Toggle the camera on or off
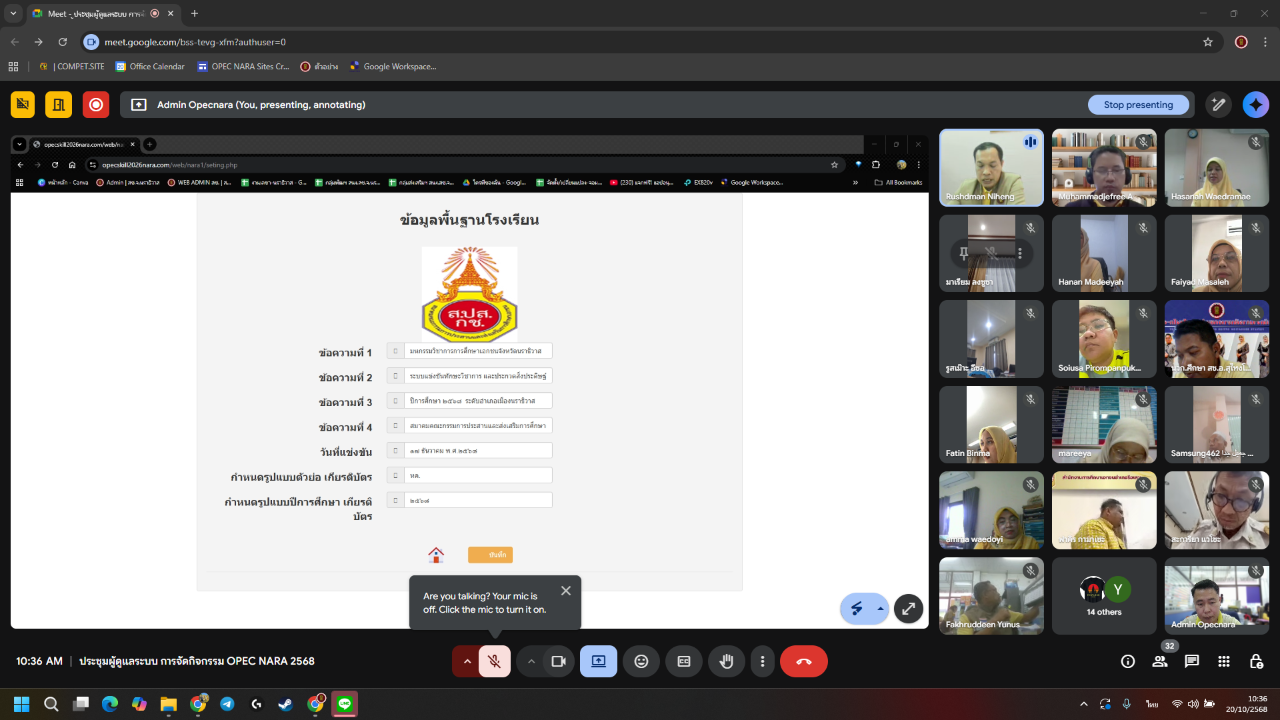 pyautogui.click(x=559, y=661)
